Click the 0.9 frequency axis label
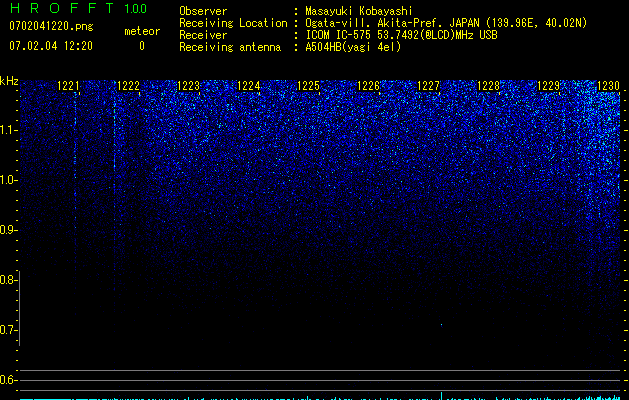Image resolution: width=629 pixels, height=400 pixels. click(x=8, y=230)
